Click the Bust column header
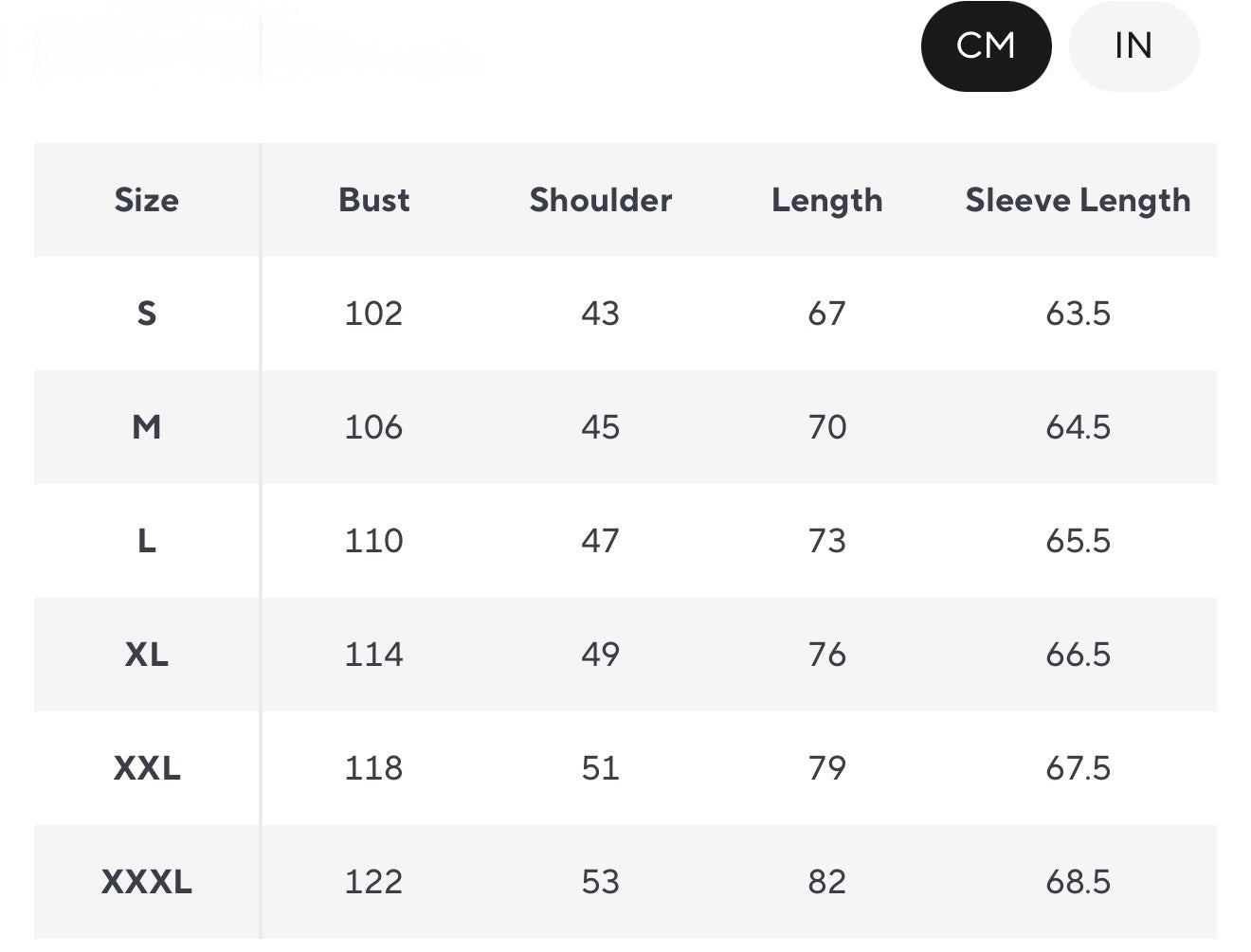The width and height of the screenshot is (1251, 952). pyautogui.click(x=373, y=200)
